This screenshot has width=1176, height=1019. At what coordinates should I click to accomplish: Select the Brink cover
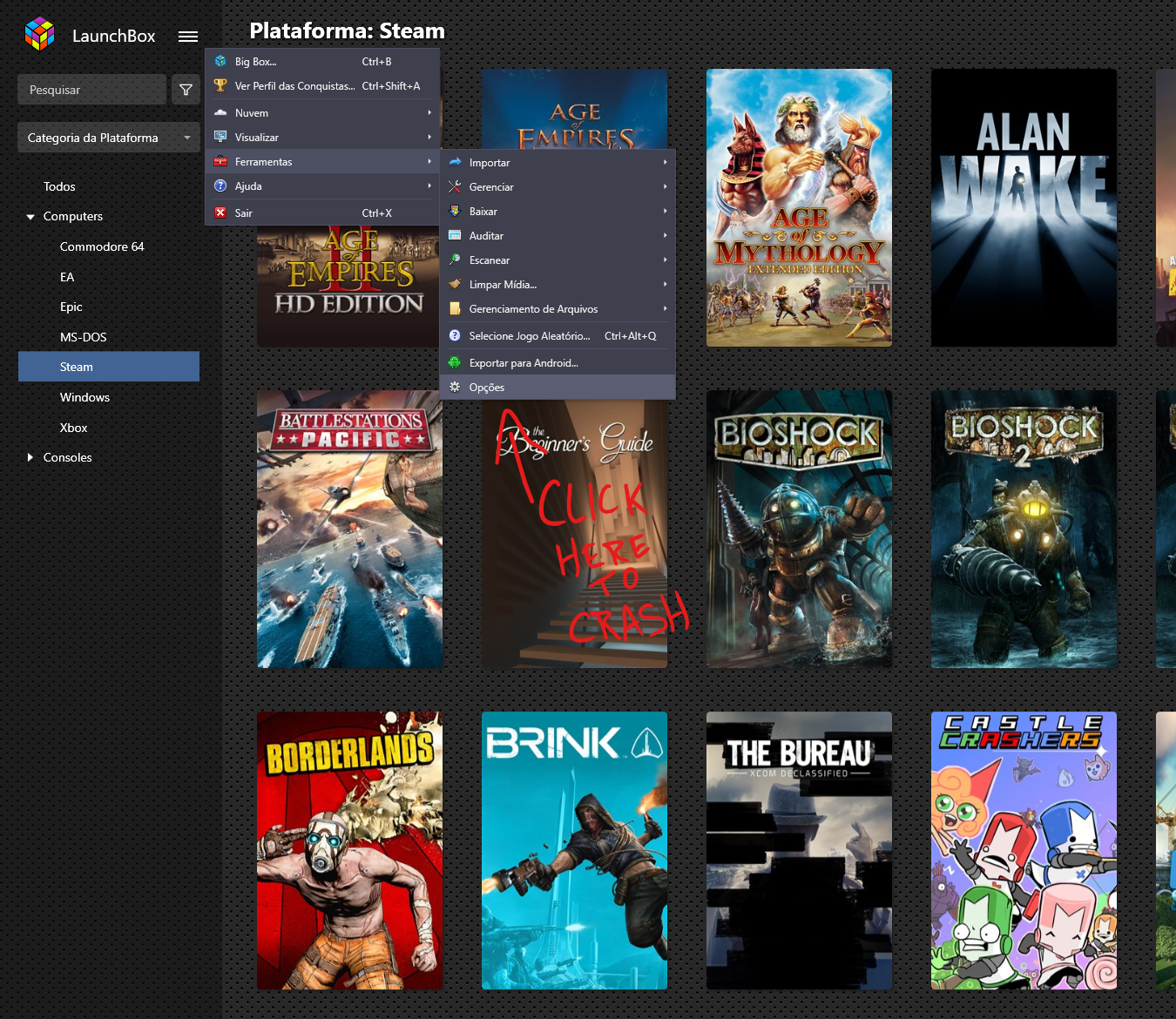pos(574,850)
